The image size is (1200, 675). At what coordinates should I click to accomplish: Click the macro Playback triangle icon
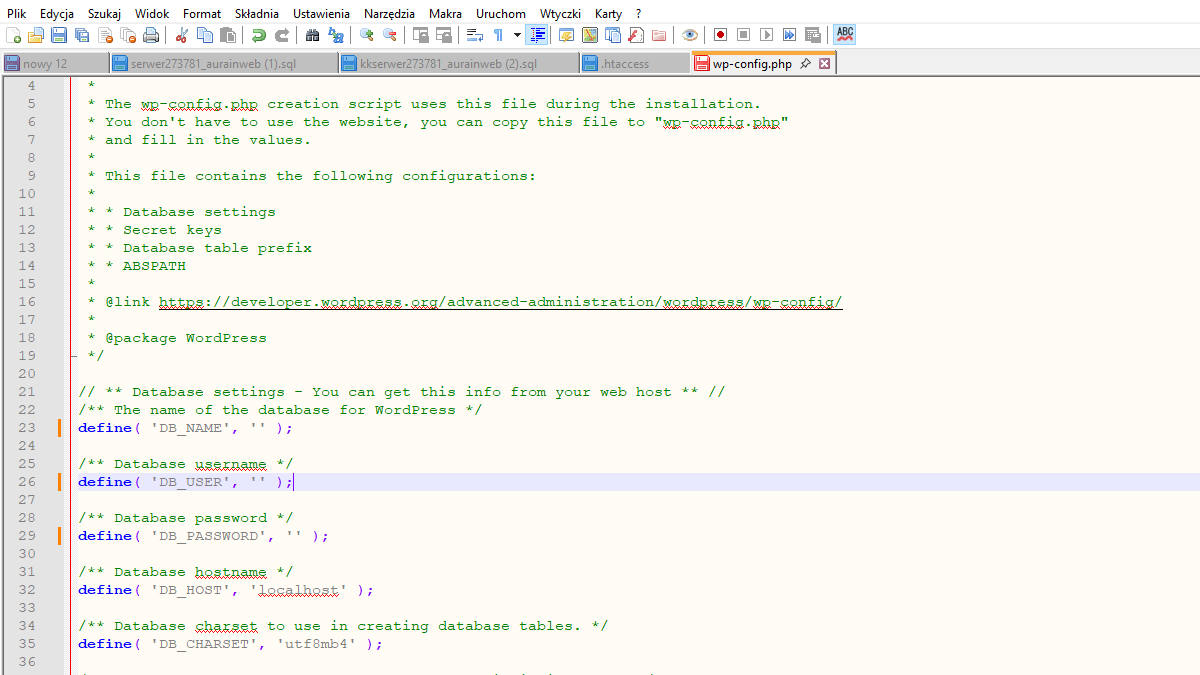coord(766,35)
